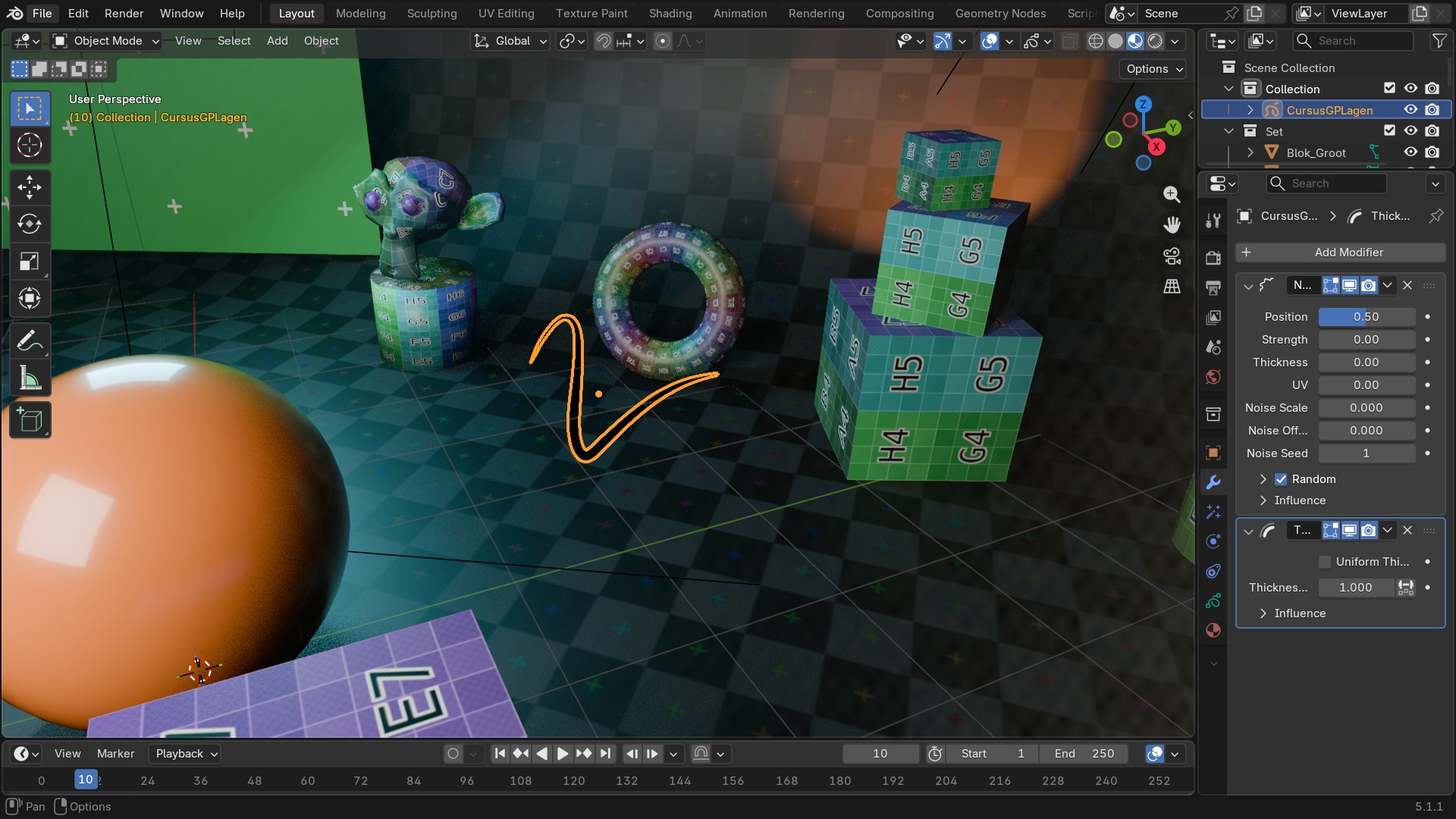Jump to the end frame button
The height and width of the screenshot is (819, 1456).
click(605, 754)
